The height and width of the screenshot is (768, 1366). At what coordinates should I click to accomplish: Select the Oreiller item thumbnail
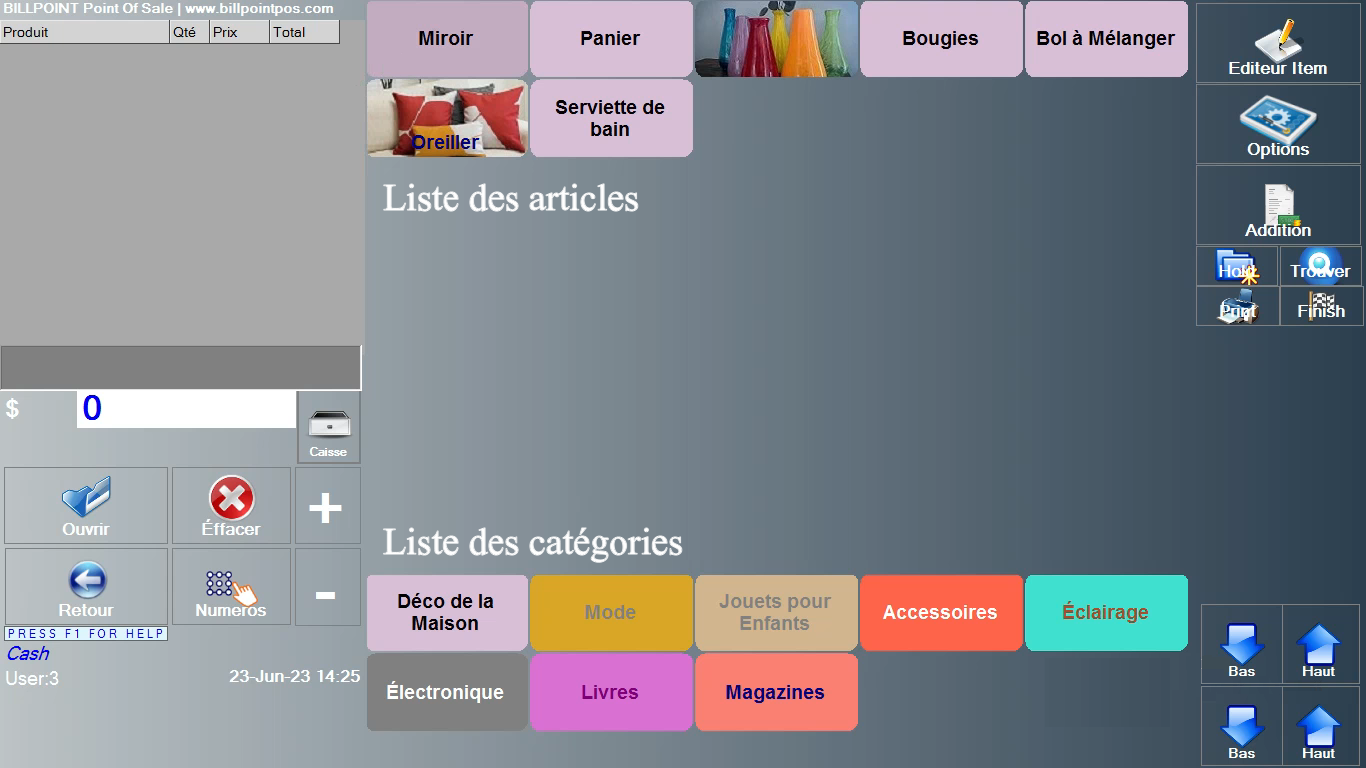446,118
